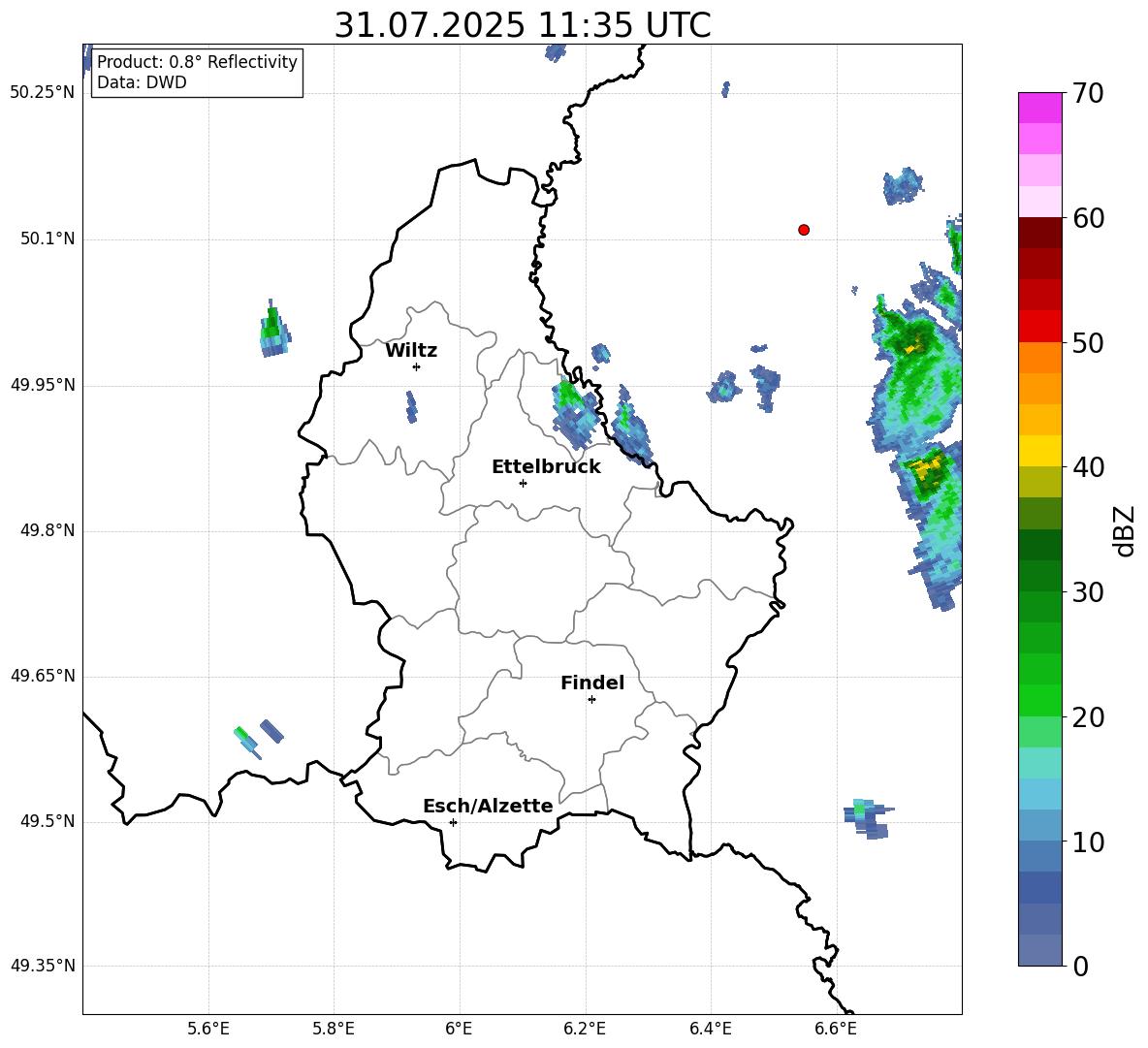
Task: Click the 5.8°E longitude label
Action: tap(334, 1030)
